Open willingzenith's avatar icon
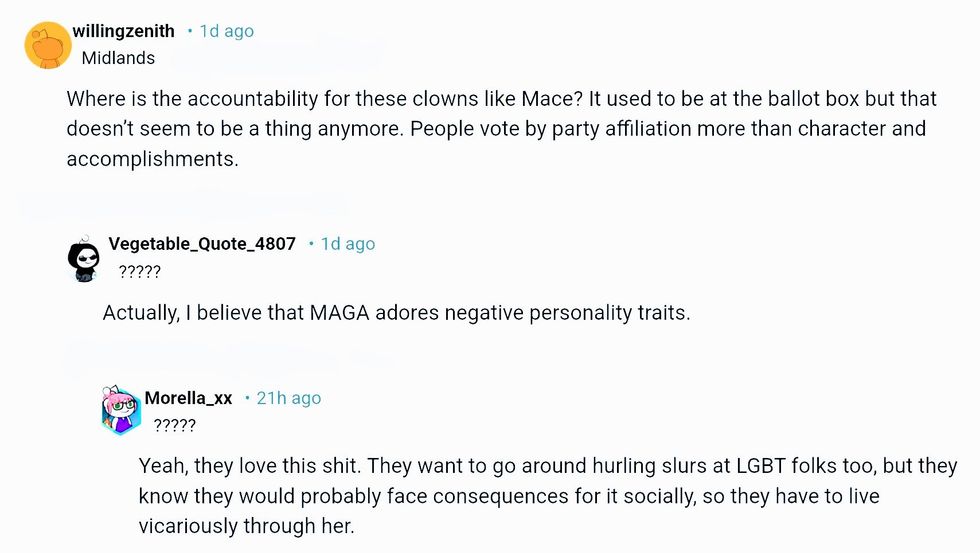The height and width of the screenshot is (553, 980). (46, 45)
